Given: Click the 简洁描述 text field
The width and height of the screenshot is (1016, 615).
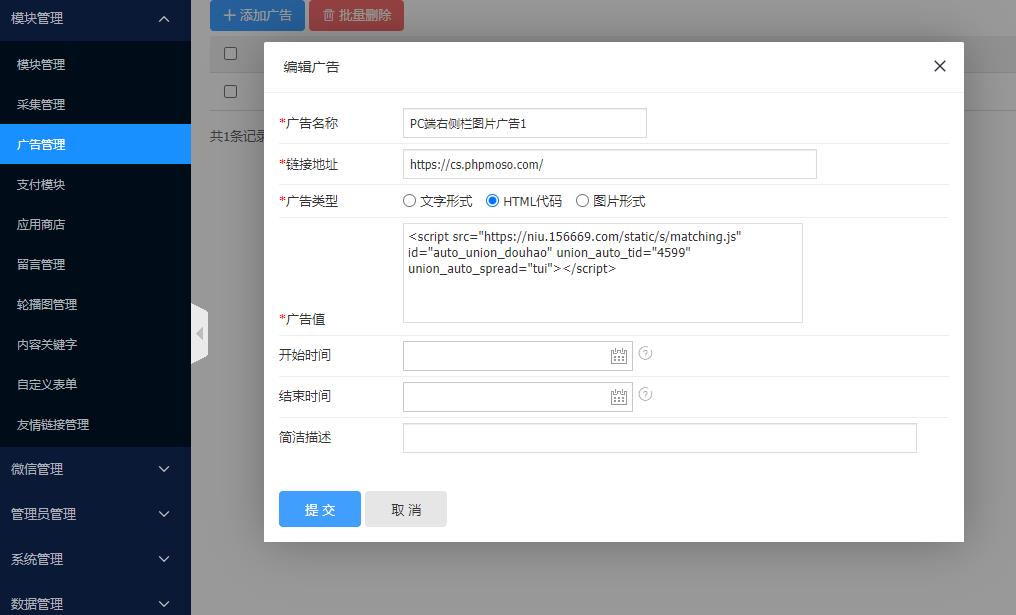Looking at the screenshot, I should click(659, 438).
